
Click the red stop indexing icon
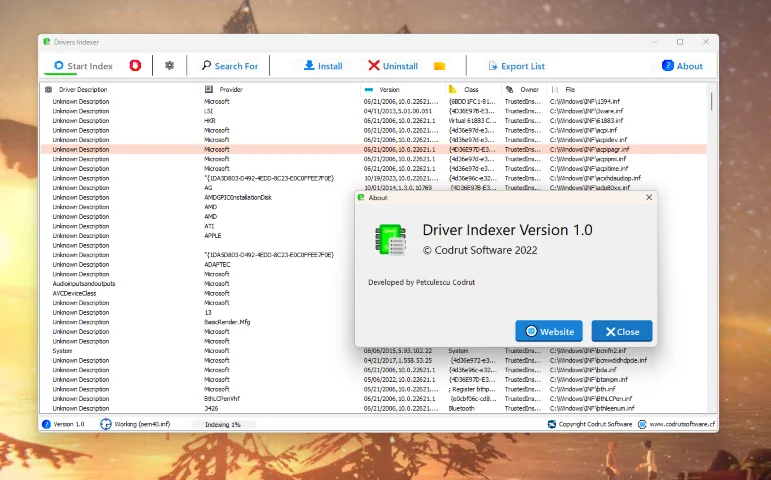(x=135, y=66)
